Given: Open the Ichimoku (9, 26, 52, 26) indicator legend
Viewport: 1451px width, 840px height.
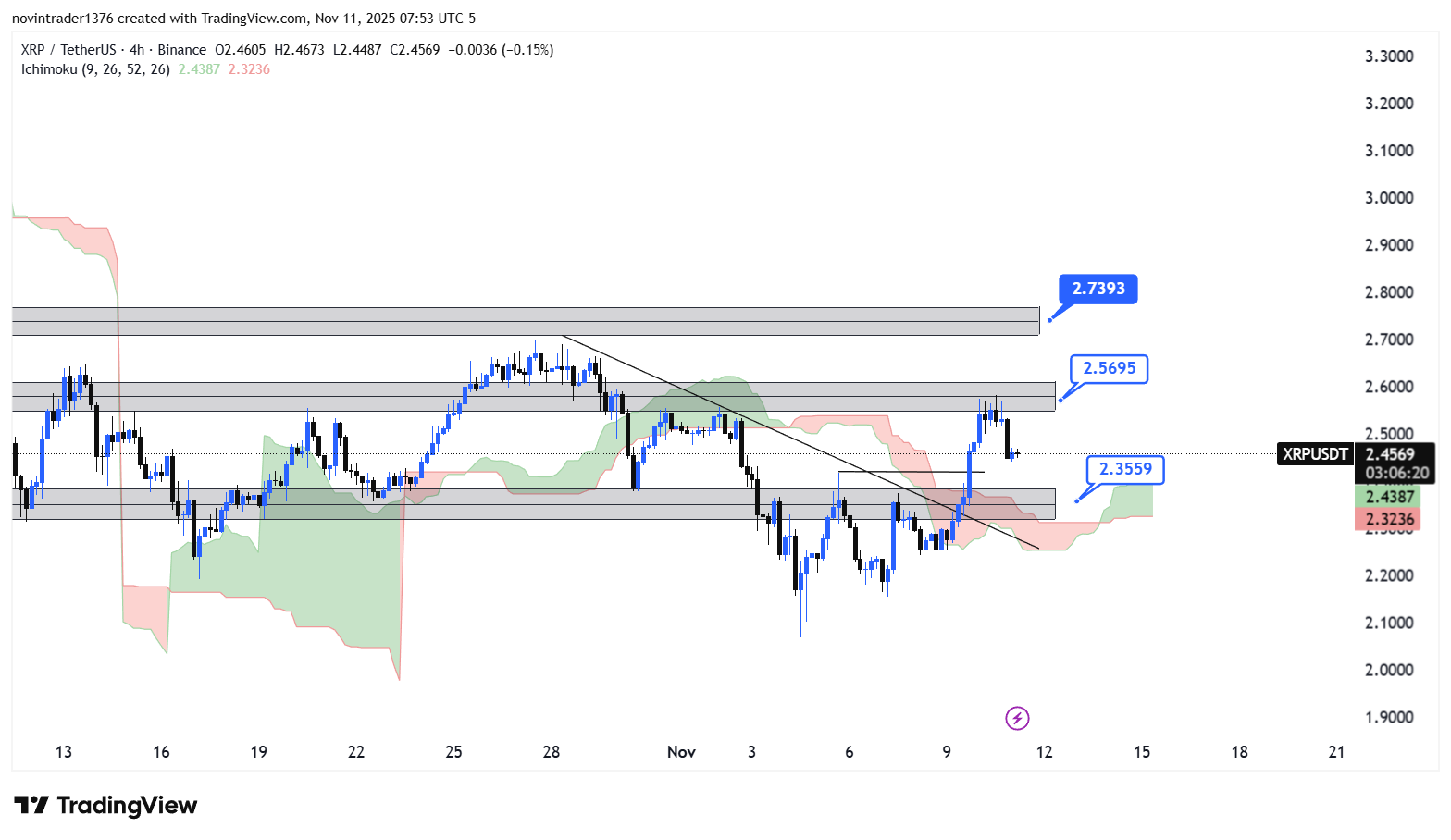Looking at the screenshot, I should click(95, 69).
